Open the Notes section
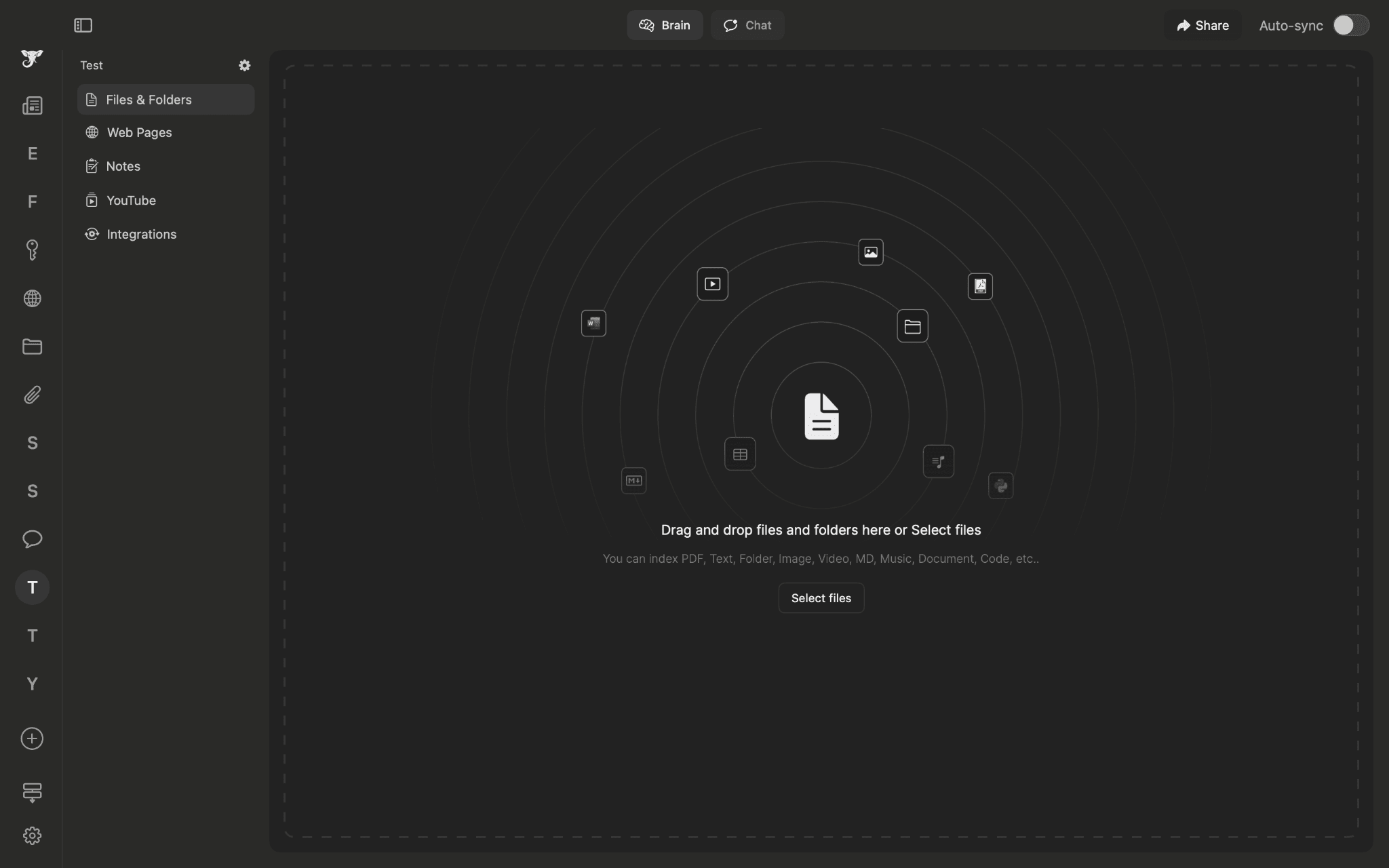The width and height of the screenshot is (1389, 868). 123,167
